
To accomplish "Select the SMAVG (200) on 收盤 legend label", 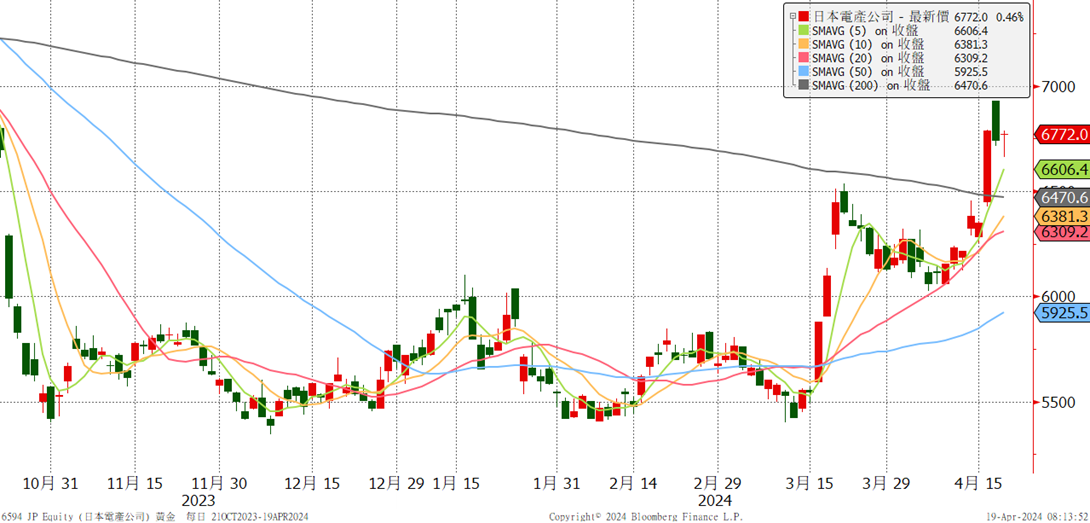I will (871, 86).
